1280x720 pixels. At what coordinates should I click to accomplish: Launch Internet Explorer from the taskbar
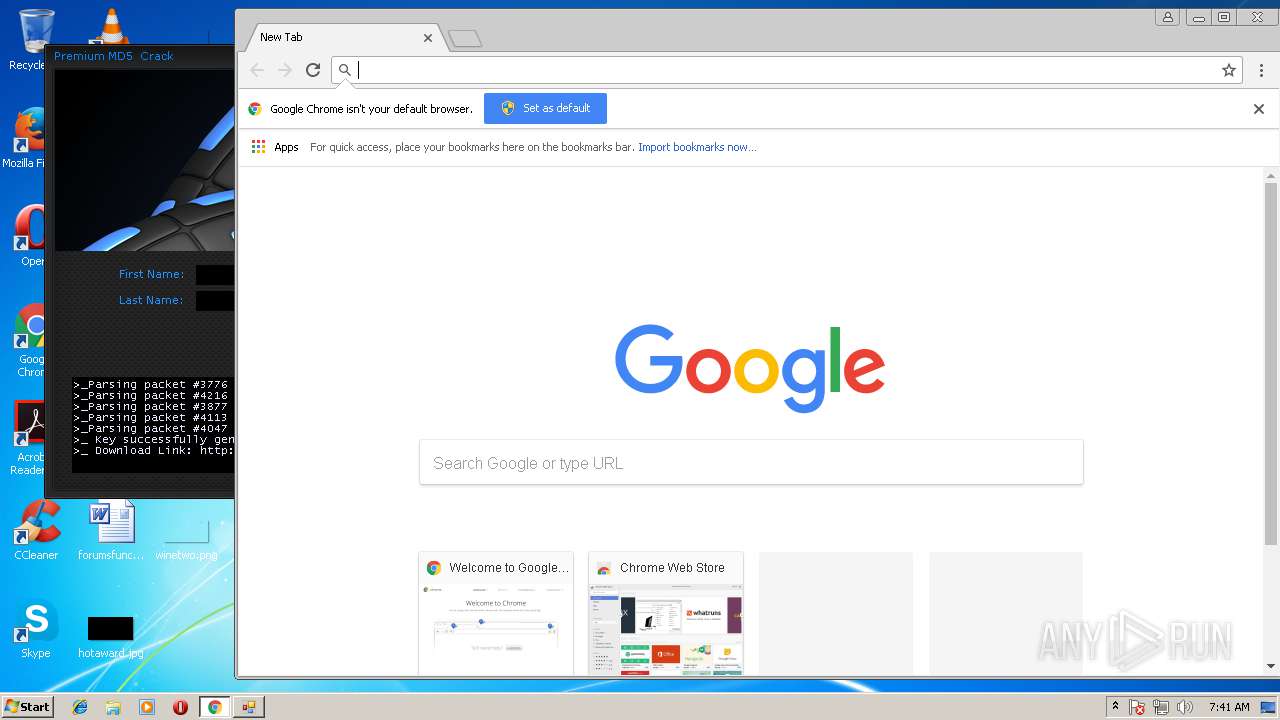pyautogui.click(x=80, y=707)
